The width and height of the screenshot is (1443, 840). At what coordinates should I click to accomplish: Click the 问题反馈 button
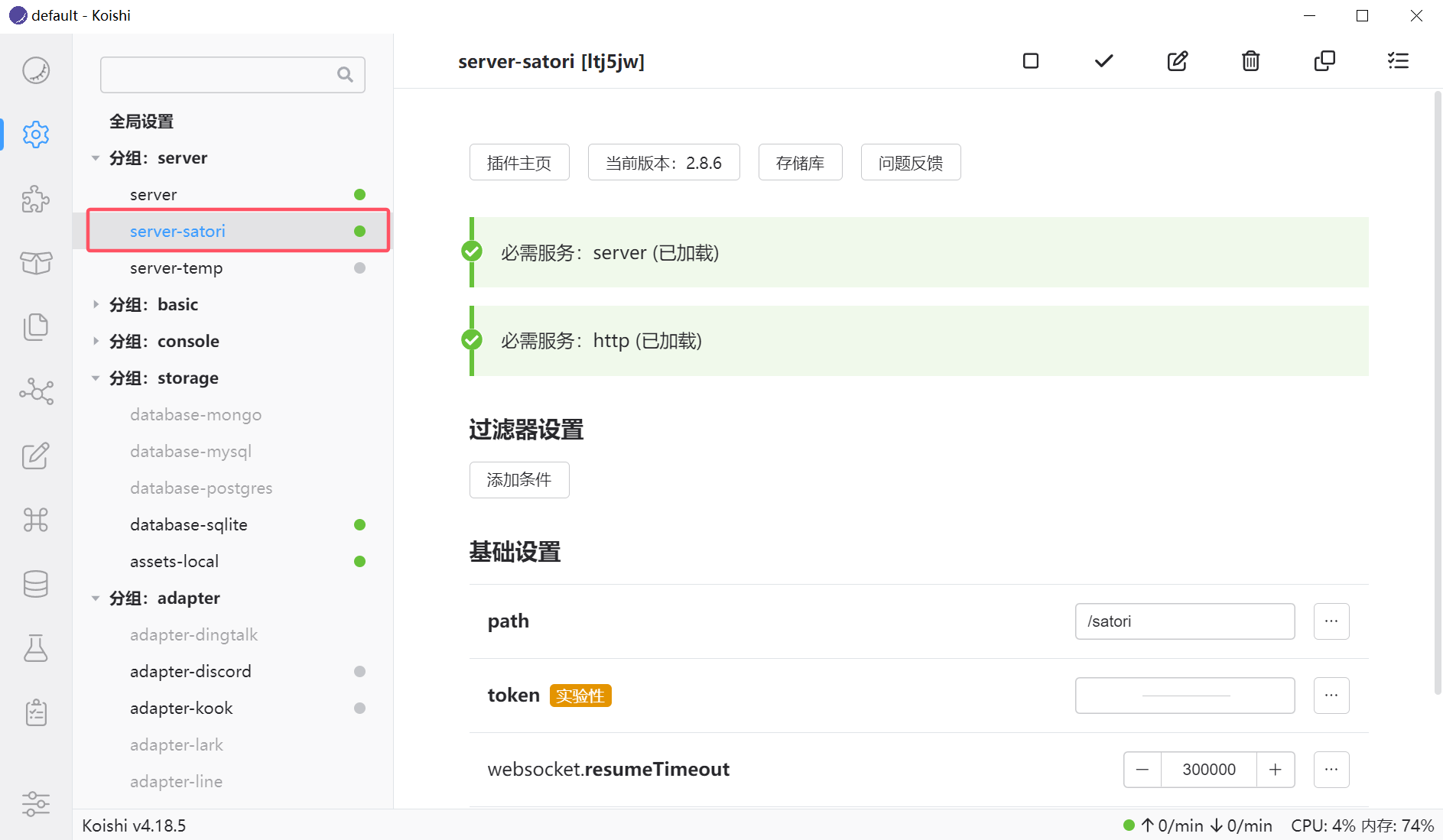coord(911,162)
